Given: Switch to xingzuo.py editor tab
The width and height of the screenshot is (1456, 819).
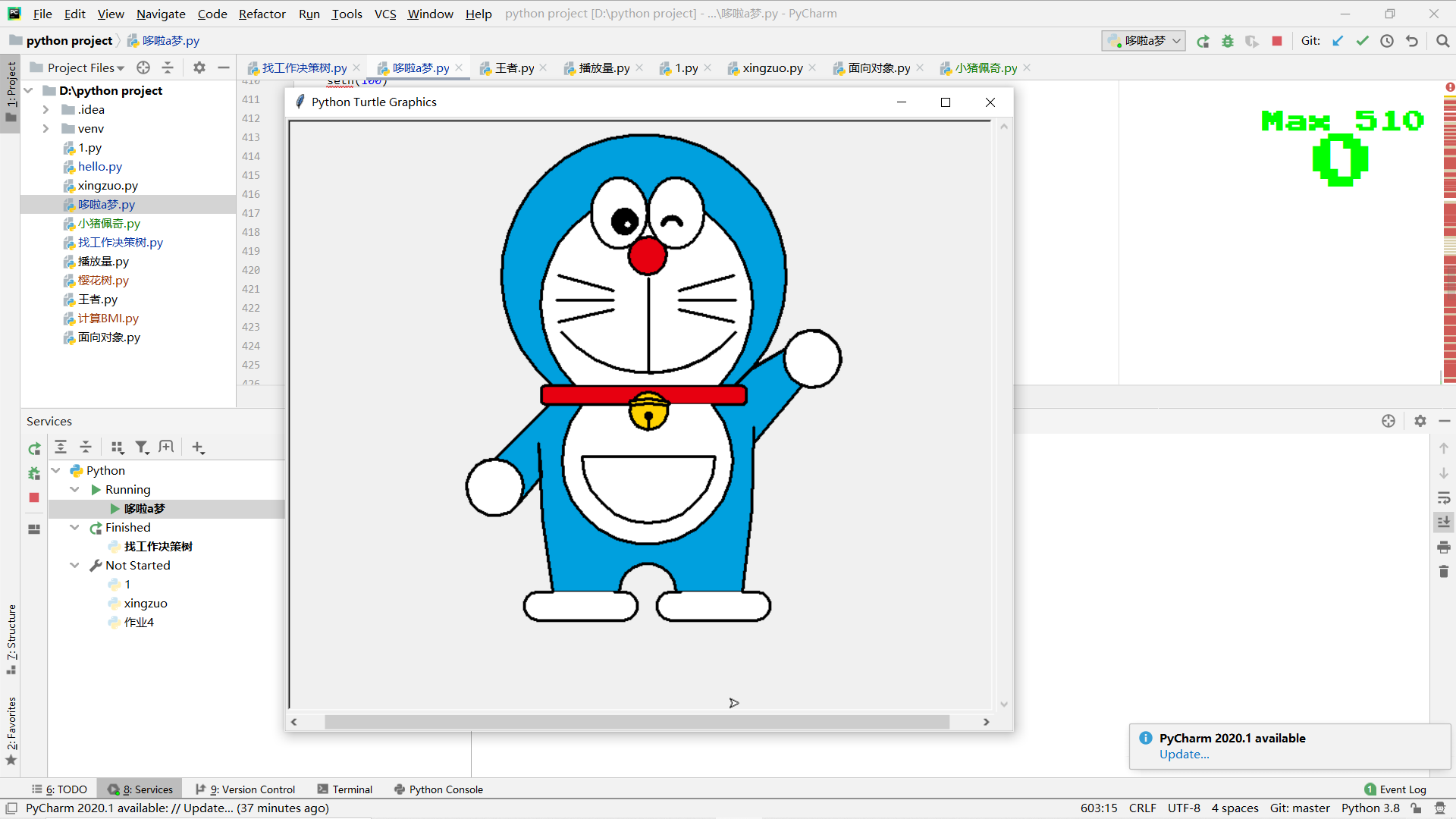Looking at the screenshot, I should coord(772,68).
